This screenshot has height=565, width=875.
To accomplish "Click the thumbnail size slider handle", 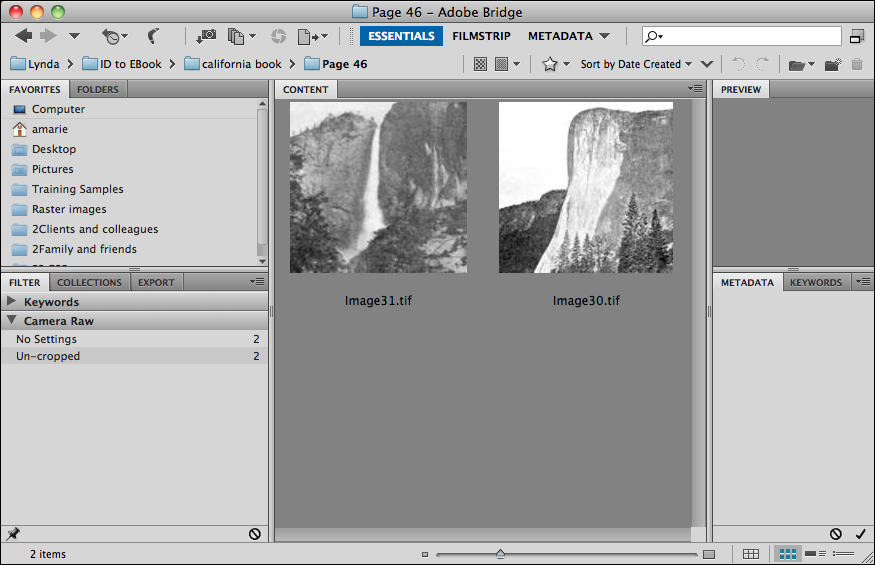I will tap(500, 553).
